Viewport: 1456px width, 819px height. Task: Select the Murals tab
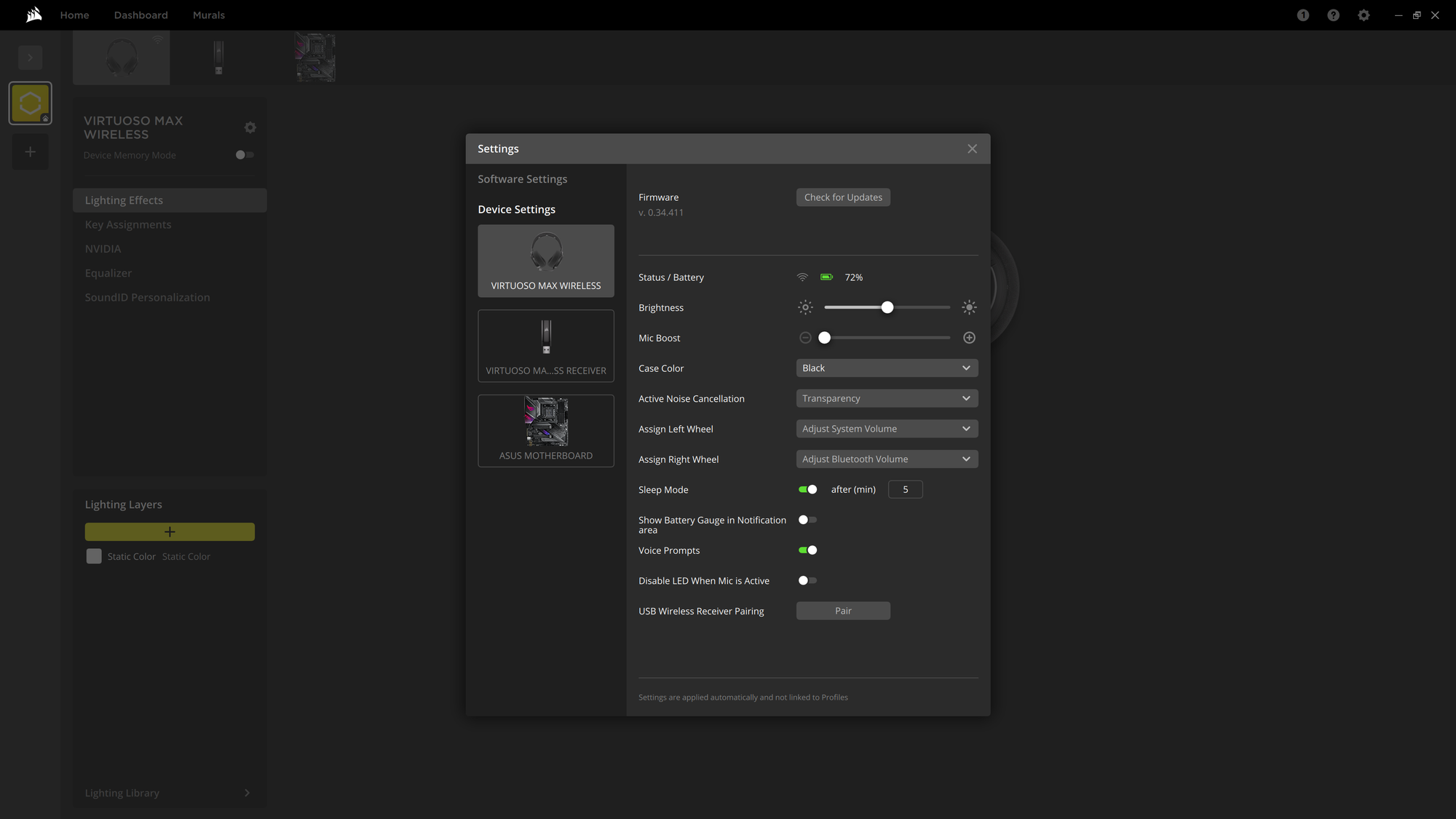point(209,14)
